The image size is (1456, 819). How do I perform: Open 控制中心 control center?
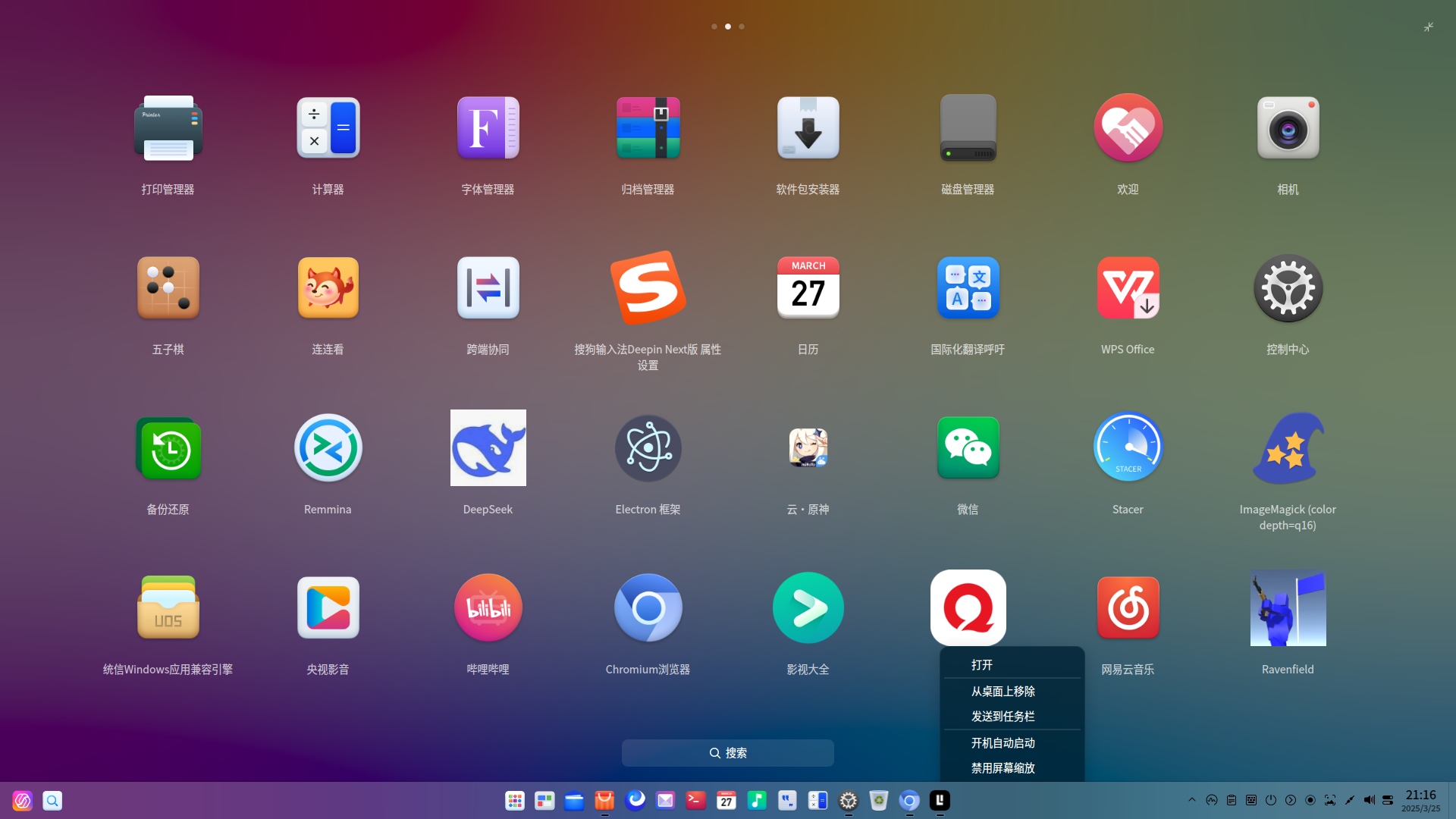coord(1288,287)
